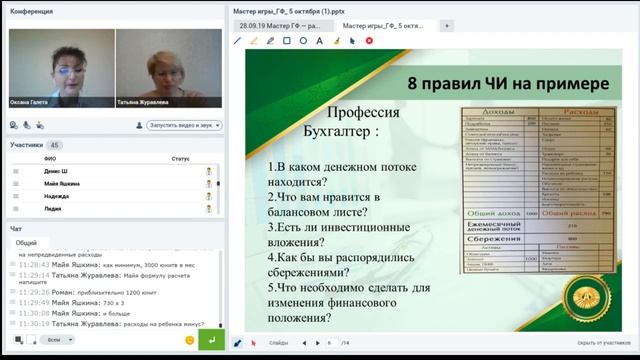Click participant name 'Надежда'
This screenshot has height=360, width=640.
(x=56, y=196)
